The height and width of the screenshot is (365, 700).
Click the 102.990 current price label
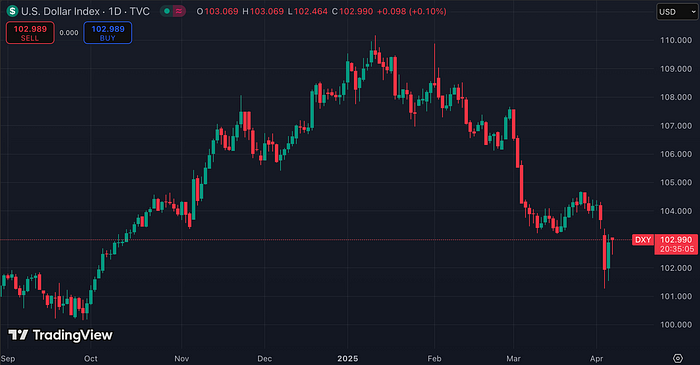pyautogui.click(x=676, y=240)
